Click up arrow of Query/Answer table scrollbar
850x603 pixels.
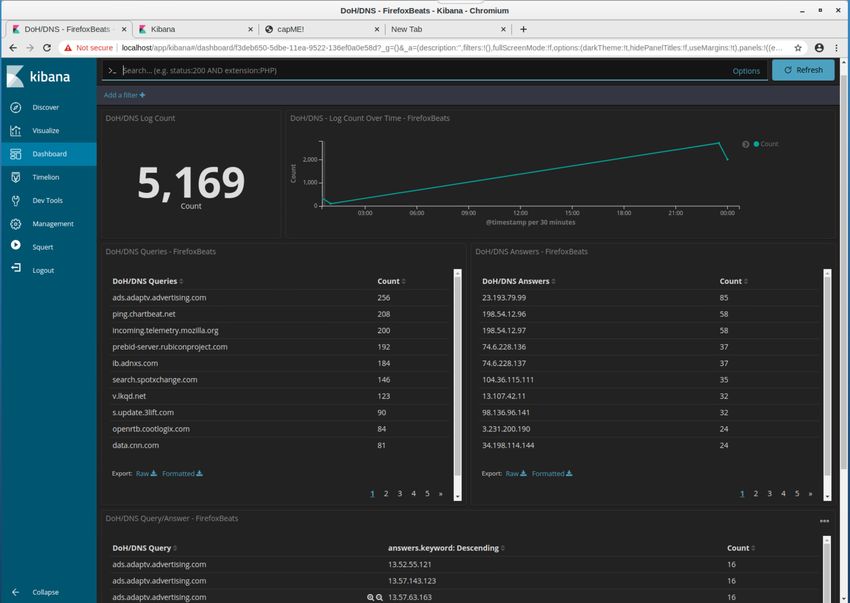tap(827, 541)
